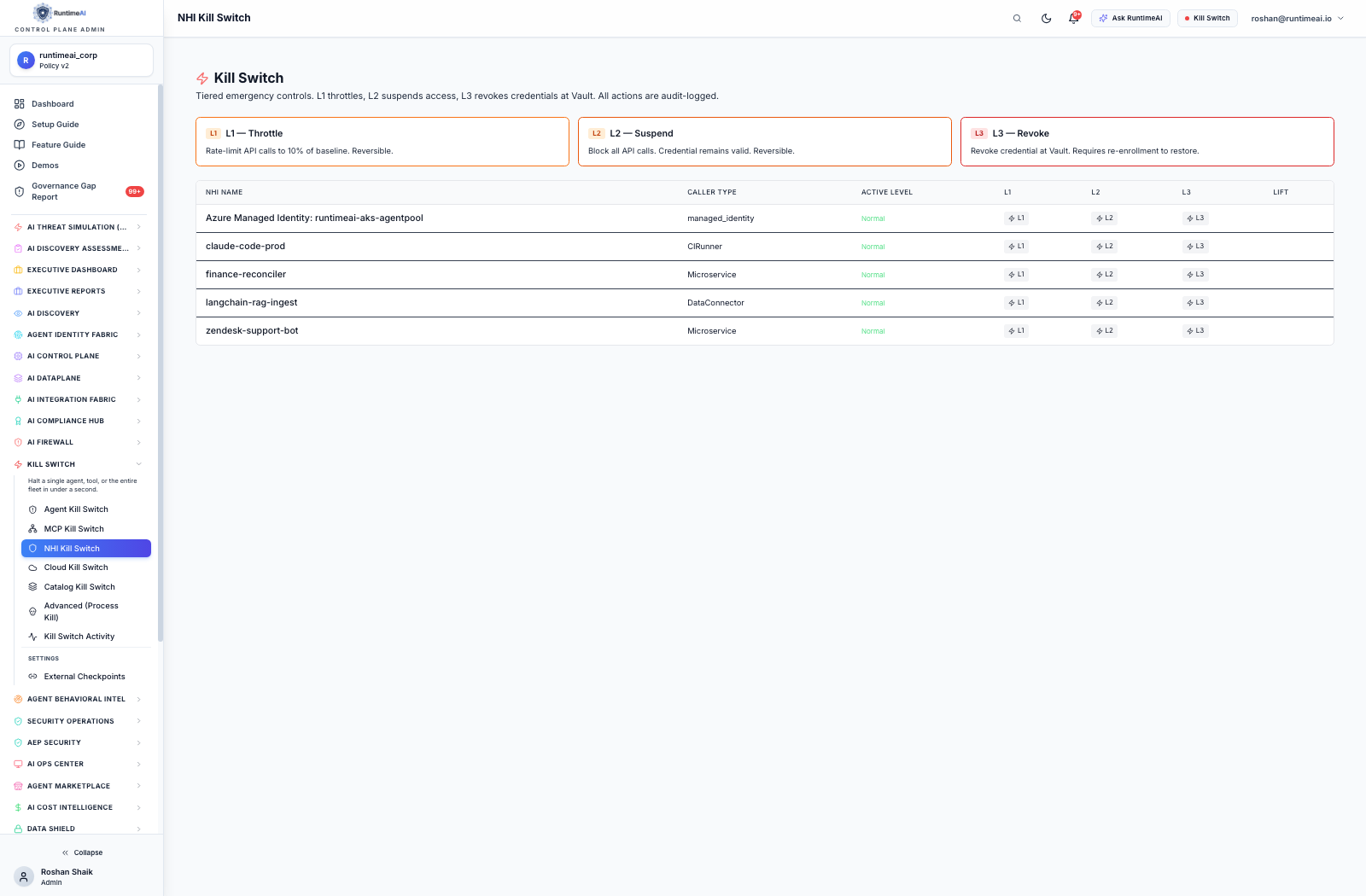Open Demos play icon
The height and width of the screenshot is (896, 1366).
(19, 166)
